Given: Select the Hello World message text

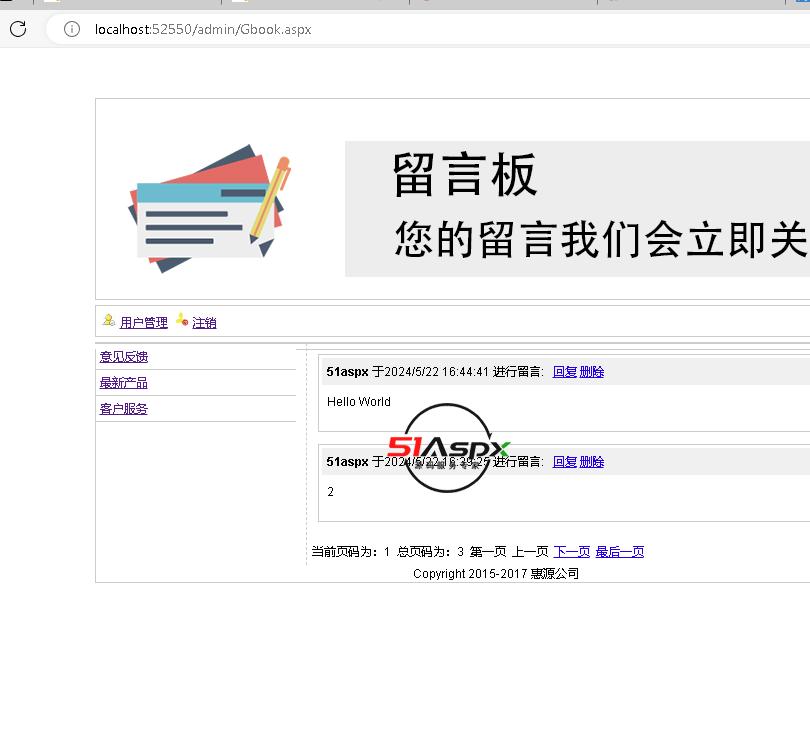Looking at the screenshot, I should [x=359, y=402].
